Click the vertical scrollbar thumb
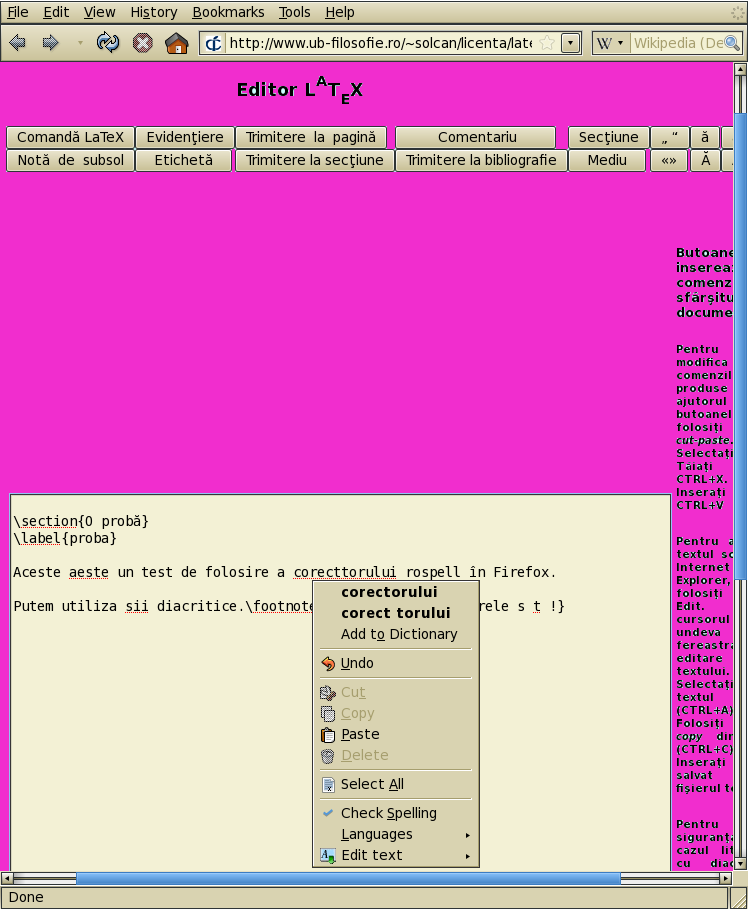748x909 pixels. tap(740, 346)
